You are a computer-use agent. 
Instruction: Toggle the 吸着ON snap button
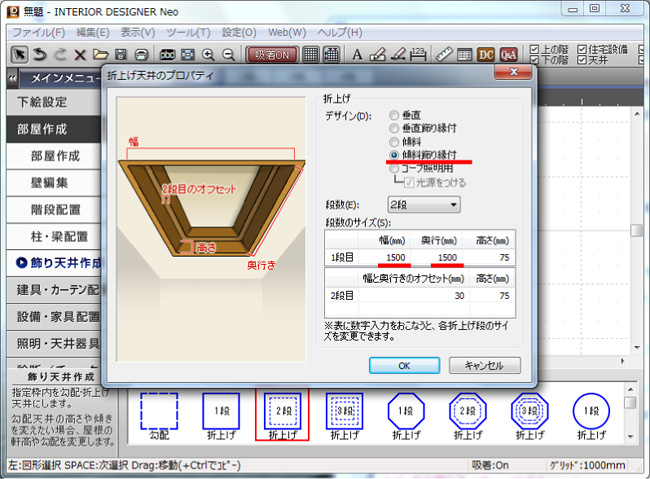pyautogui.click(x=271, y=54)
